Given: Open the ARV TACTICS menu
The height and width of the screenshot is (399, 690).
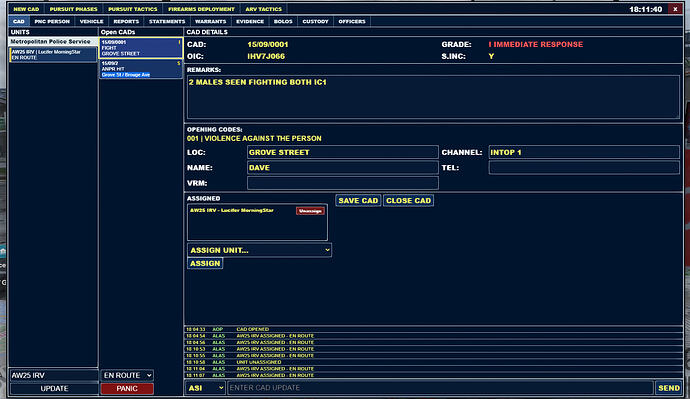Looking at the screenshot, I should click(263, 9).
